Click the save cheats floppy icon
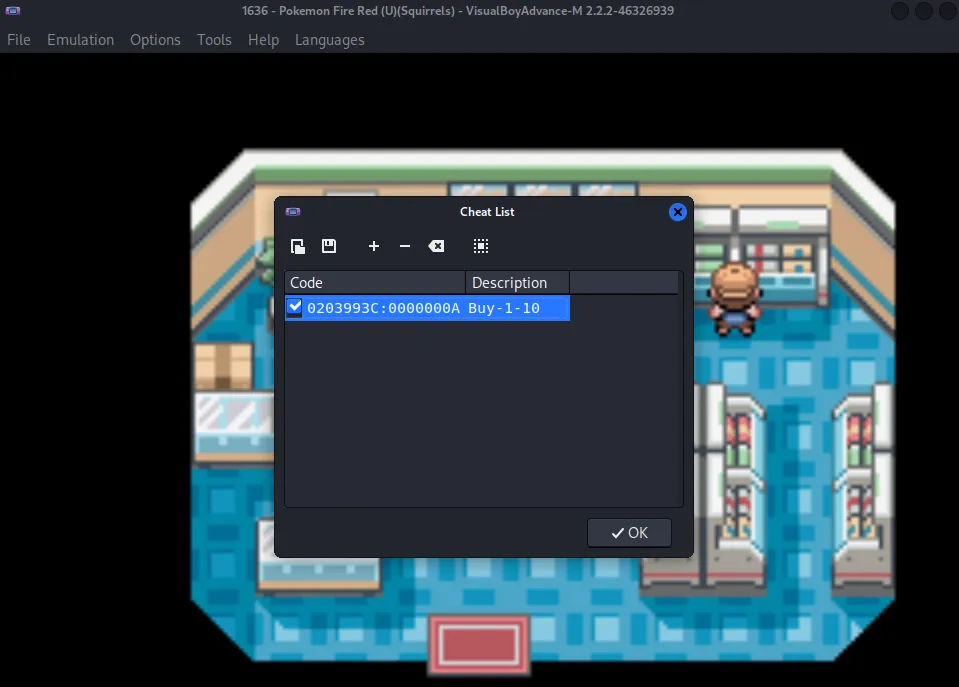The image size is (959, 687). coord(328,246)
